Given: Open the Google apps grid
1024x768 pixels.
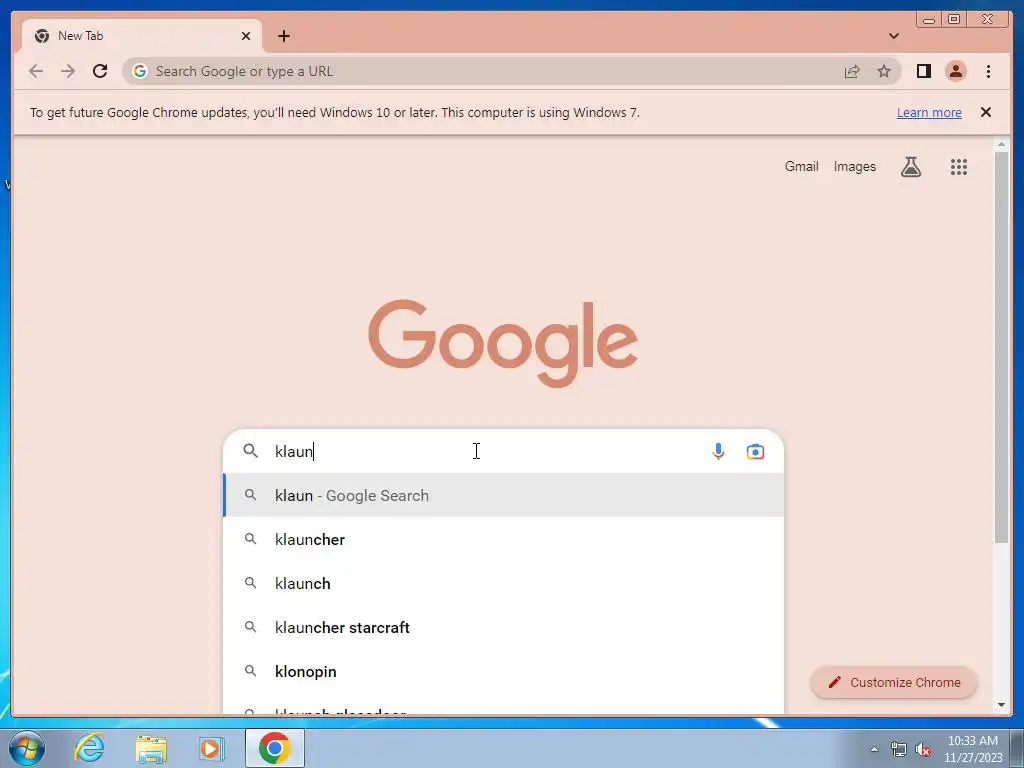Looking at the screenshot, I should pyautogui.click(x=959, y=167).
